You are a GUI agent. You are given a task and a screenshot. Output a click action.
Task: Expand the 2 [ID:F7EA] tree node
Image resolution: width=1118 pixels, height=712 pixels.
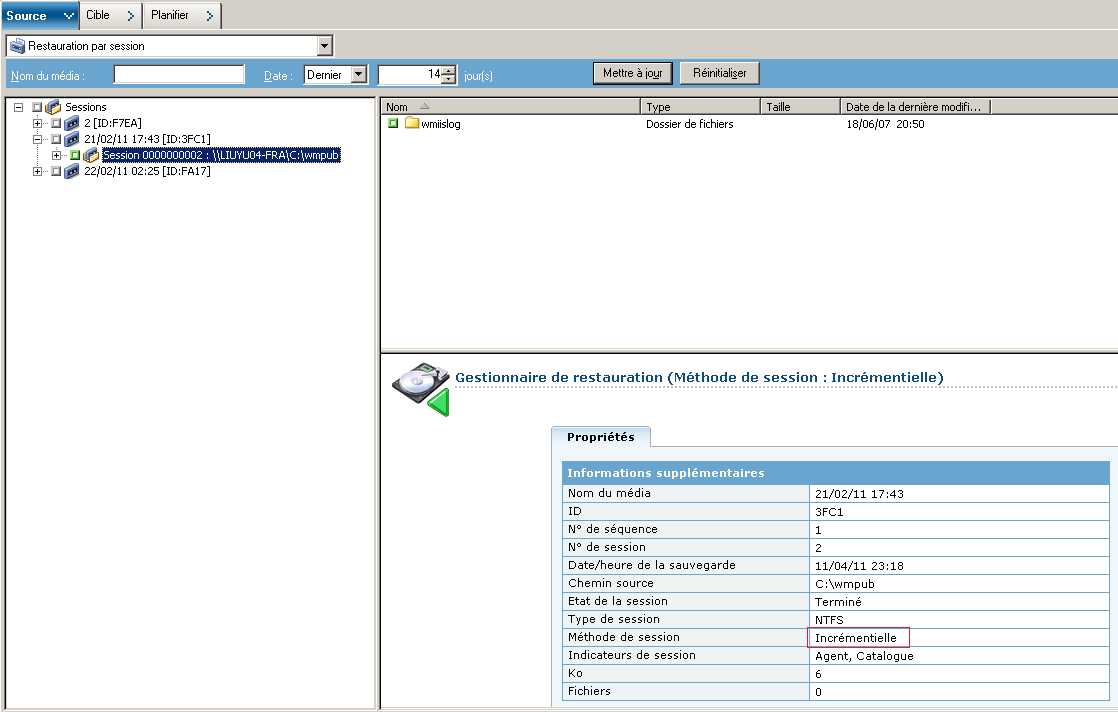(38, 123)
